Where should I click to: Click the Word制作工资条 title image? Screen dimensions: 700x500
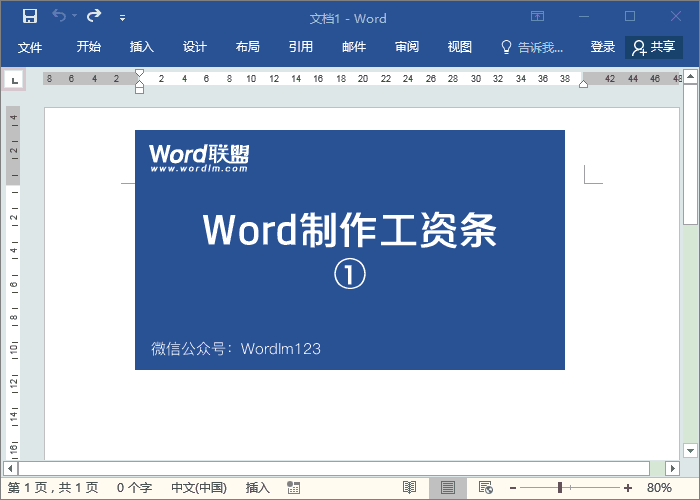tap(350, 250)
